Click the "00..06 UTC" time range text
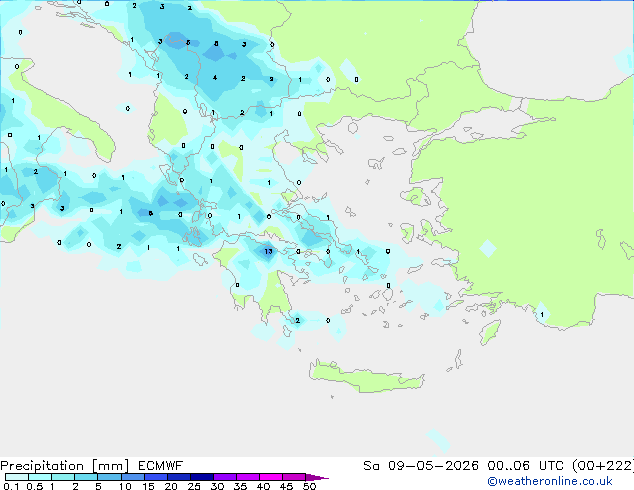The width and height of the screenshot is (634, 490). click(x=525, y=466)
